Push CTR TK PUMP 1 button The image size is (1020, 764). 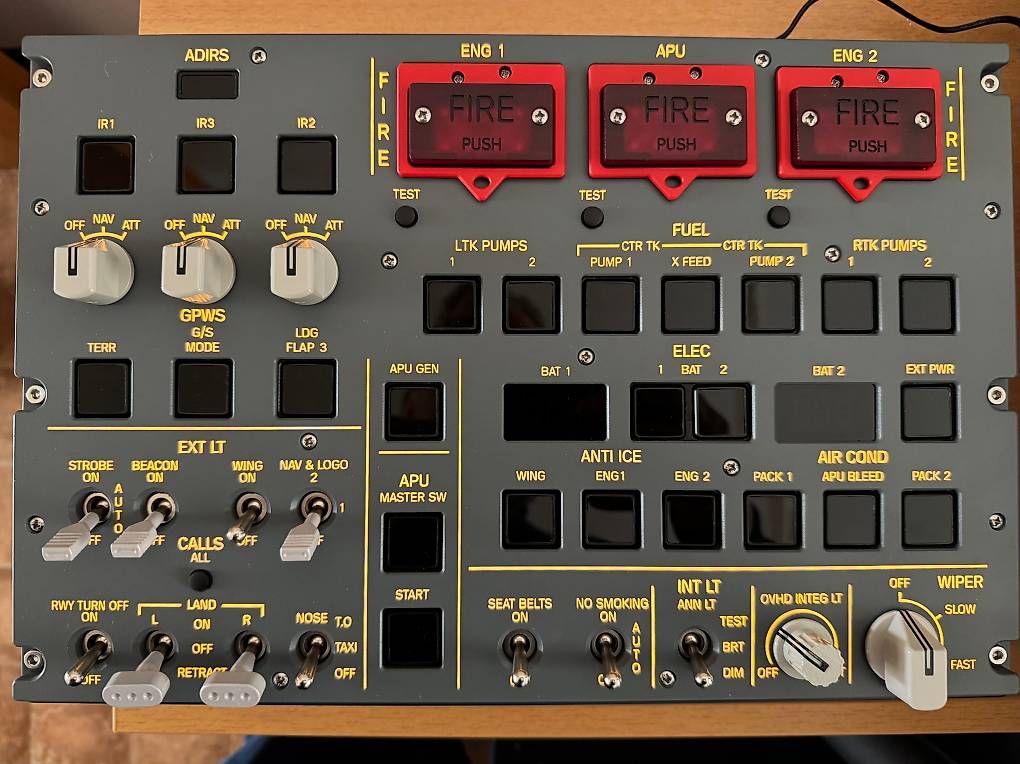[611, 305]
